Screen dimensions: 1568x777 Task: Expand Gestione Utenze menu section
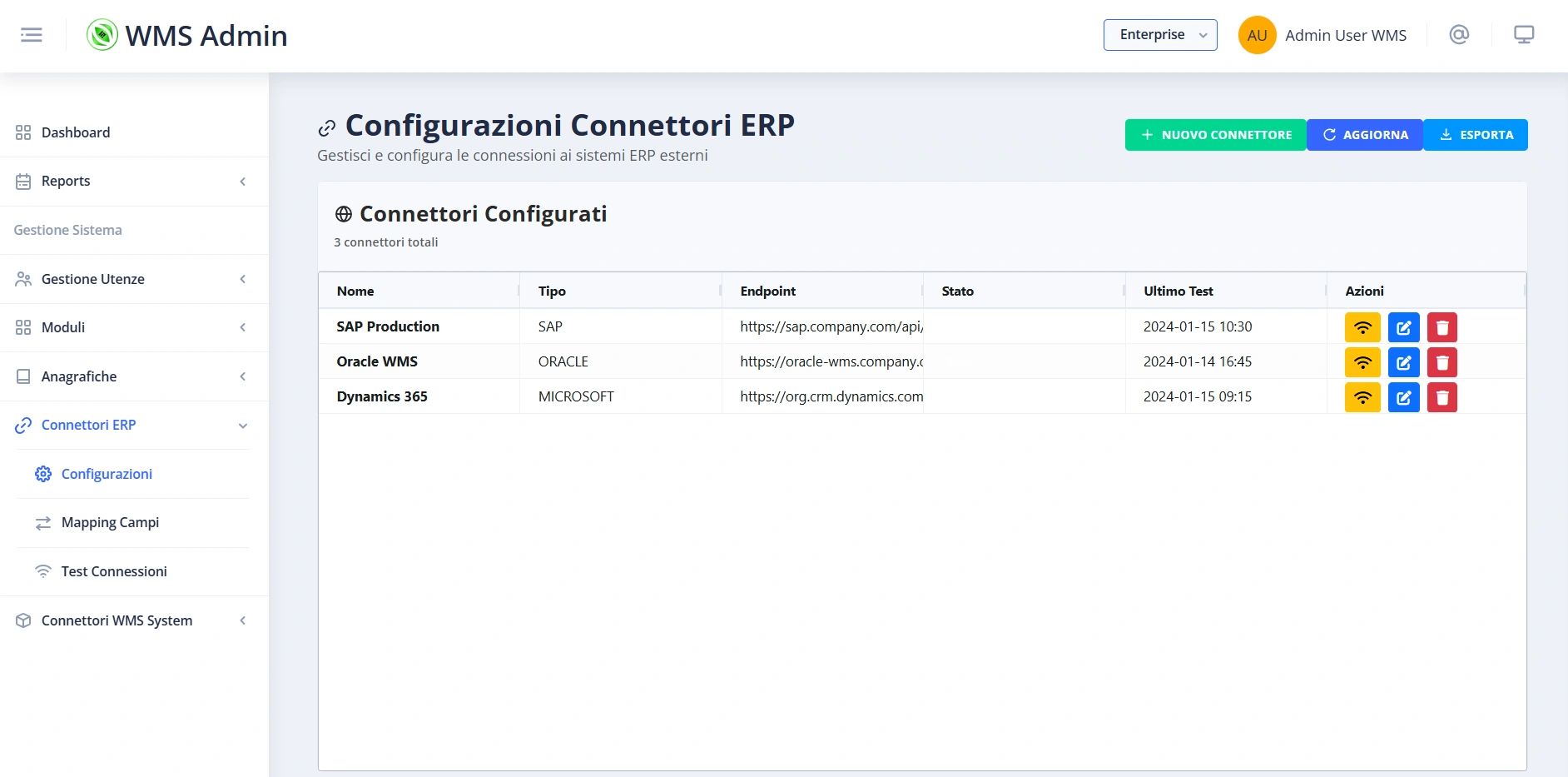[133, 279]
